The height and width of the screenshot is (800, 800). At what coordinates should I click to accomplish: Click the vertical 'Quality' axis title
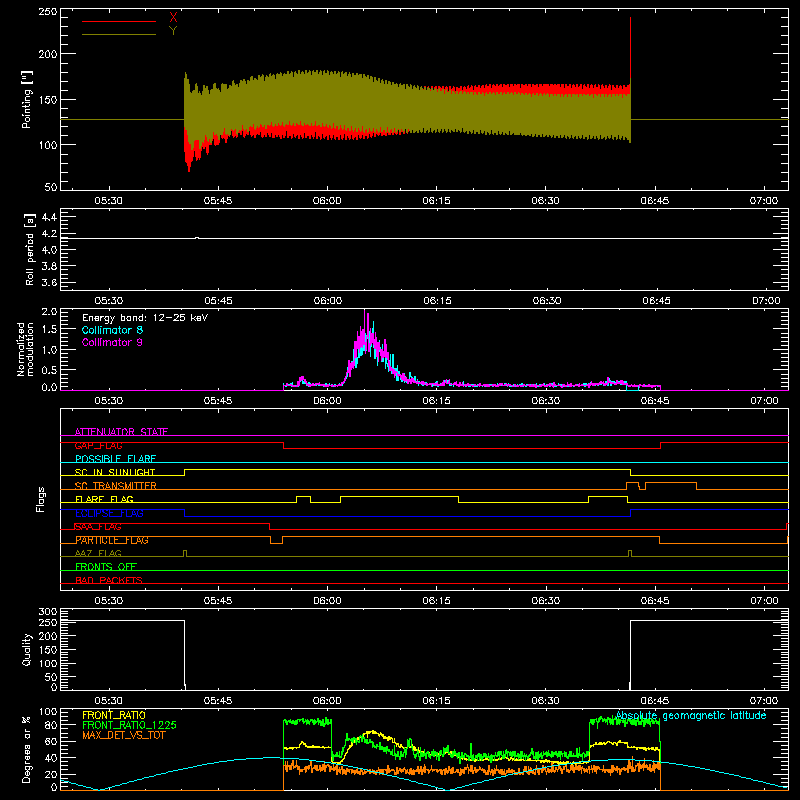pyautogui.click(x=27, y=649)
